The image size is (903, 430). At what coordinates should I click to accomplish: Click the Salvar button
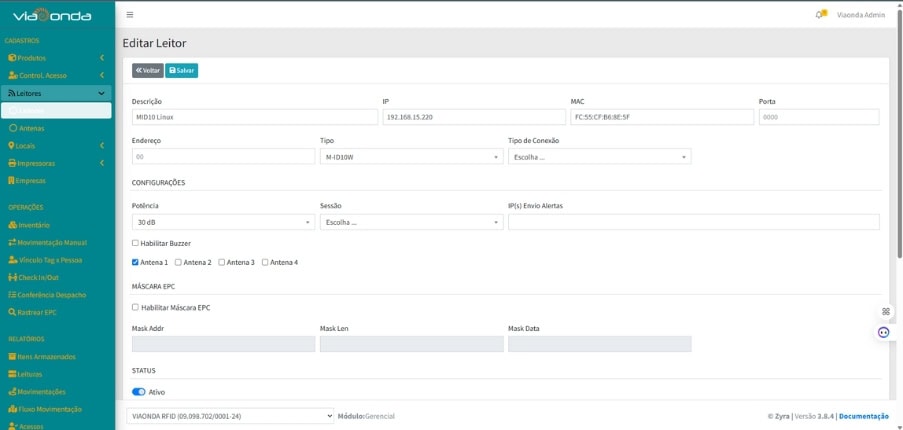tap(181, 70)
